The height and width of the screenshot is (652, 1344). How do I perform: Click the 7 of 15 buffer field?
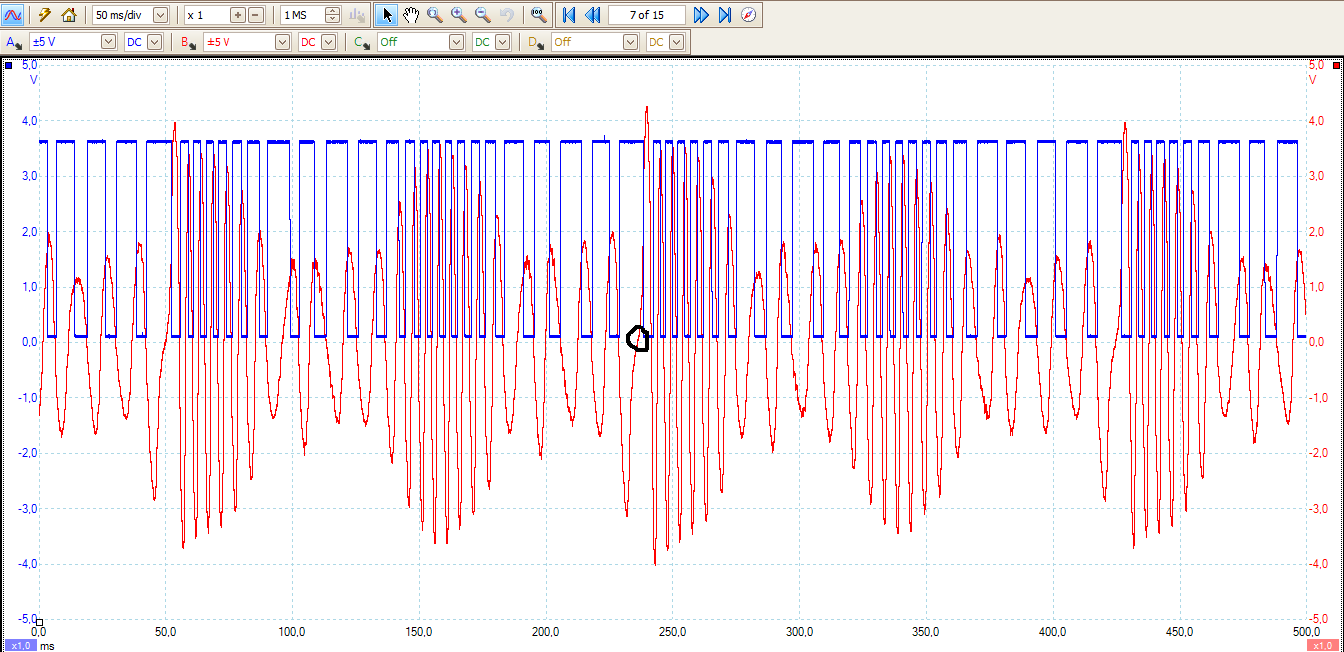(x=647, y=15)
